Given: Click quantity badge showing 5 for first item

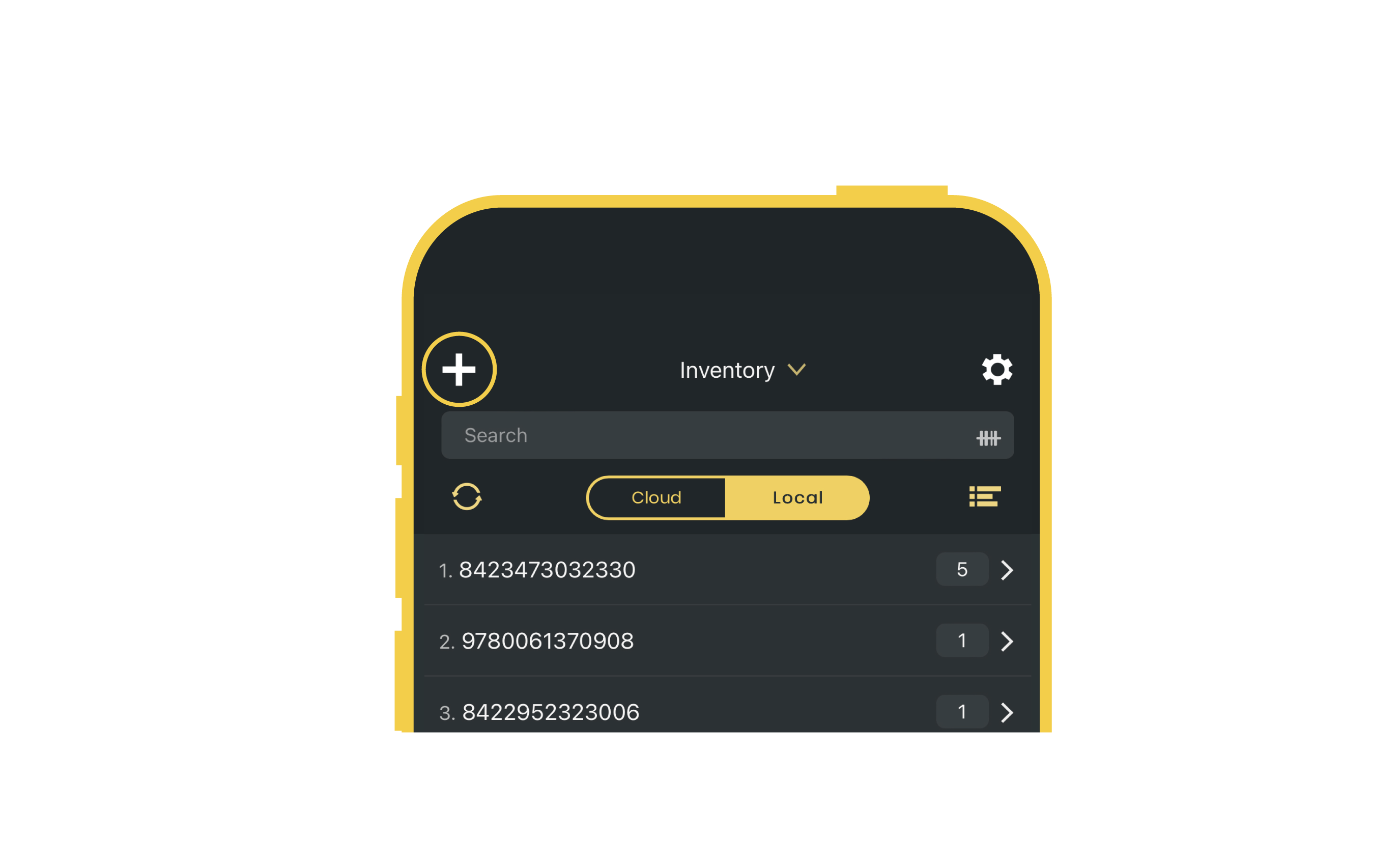Looking at the screenshot, I should [960, 570].
